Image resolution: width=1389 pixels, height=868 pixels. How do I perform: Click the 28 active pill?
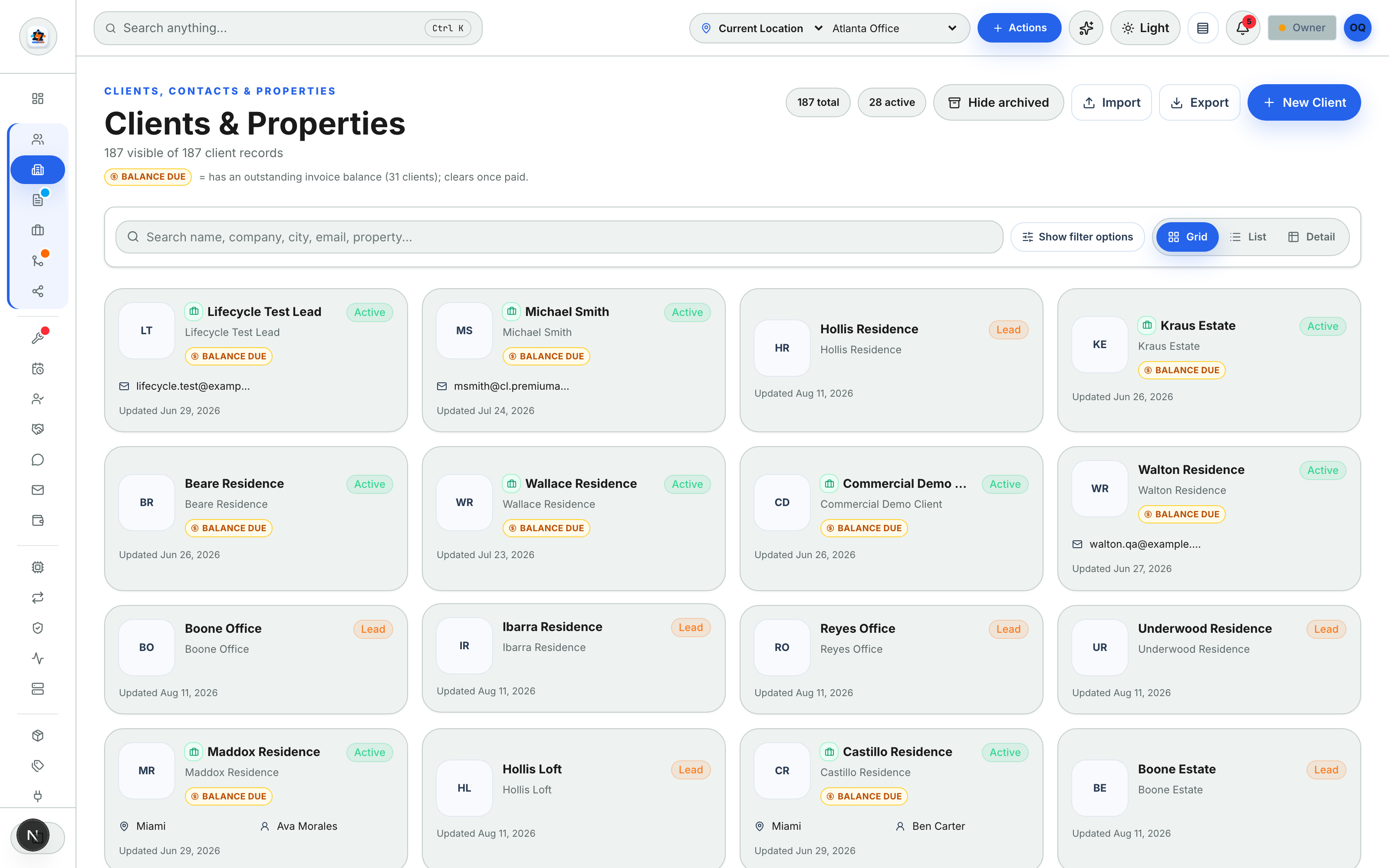tap(892, 102)
